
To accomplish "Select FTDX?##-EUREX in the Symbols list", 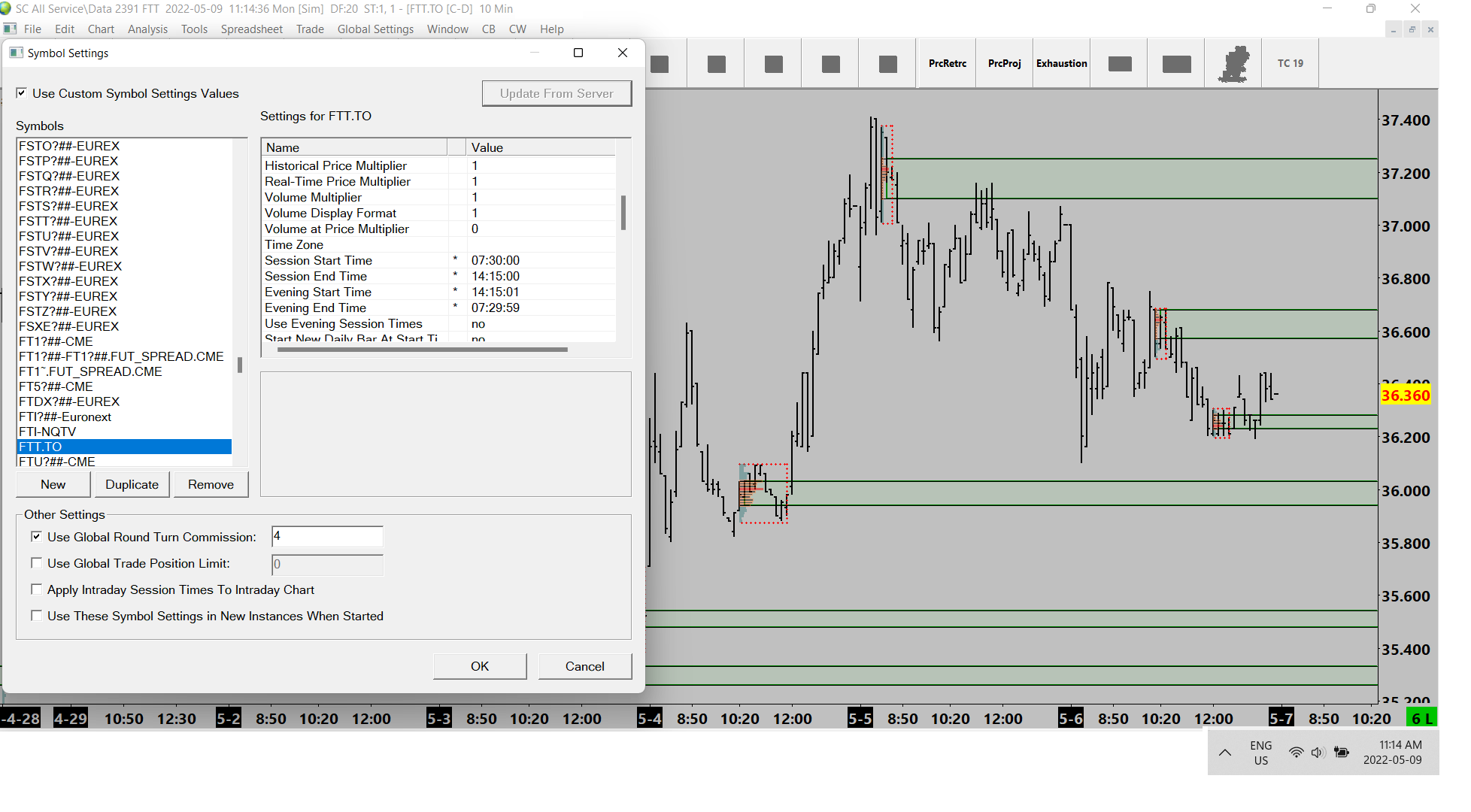I will pyautogui.click(x=69, y=401).
